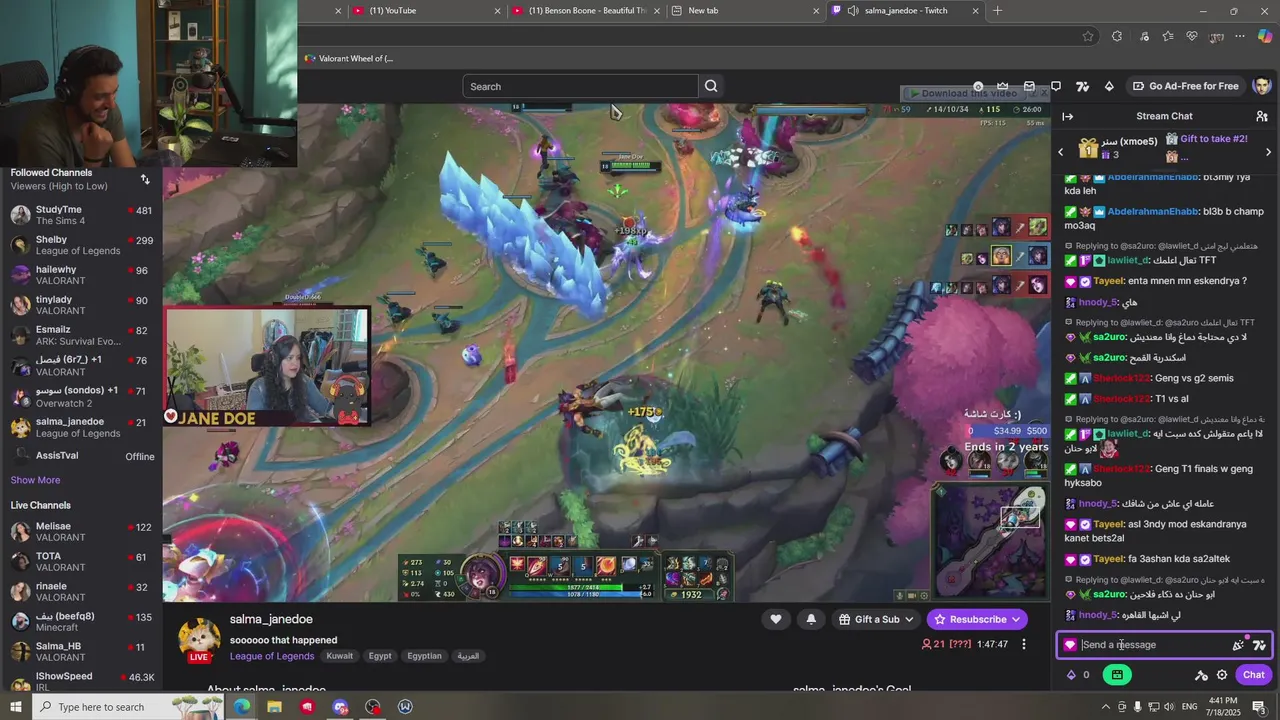Close the Download this video overlay
This screenshot has height=720, width=1280.
tap(1043, 93)
